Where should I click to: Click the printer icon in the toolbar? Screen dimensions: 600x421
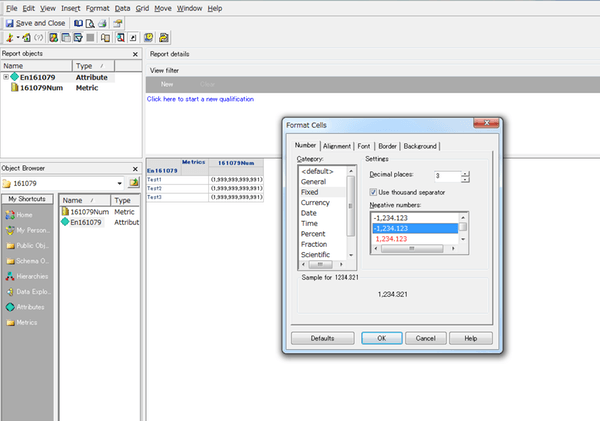click(x=102, y=23)
